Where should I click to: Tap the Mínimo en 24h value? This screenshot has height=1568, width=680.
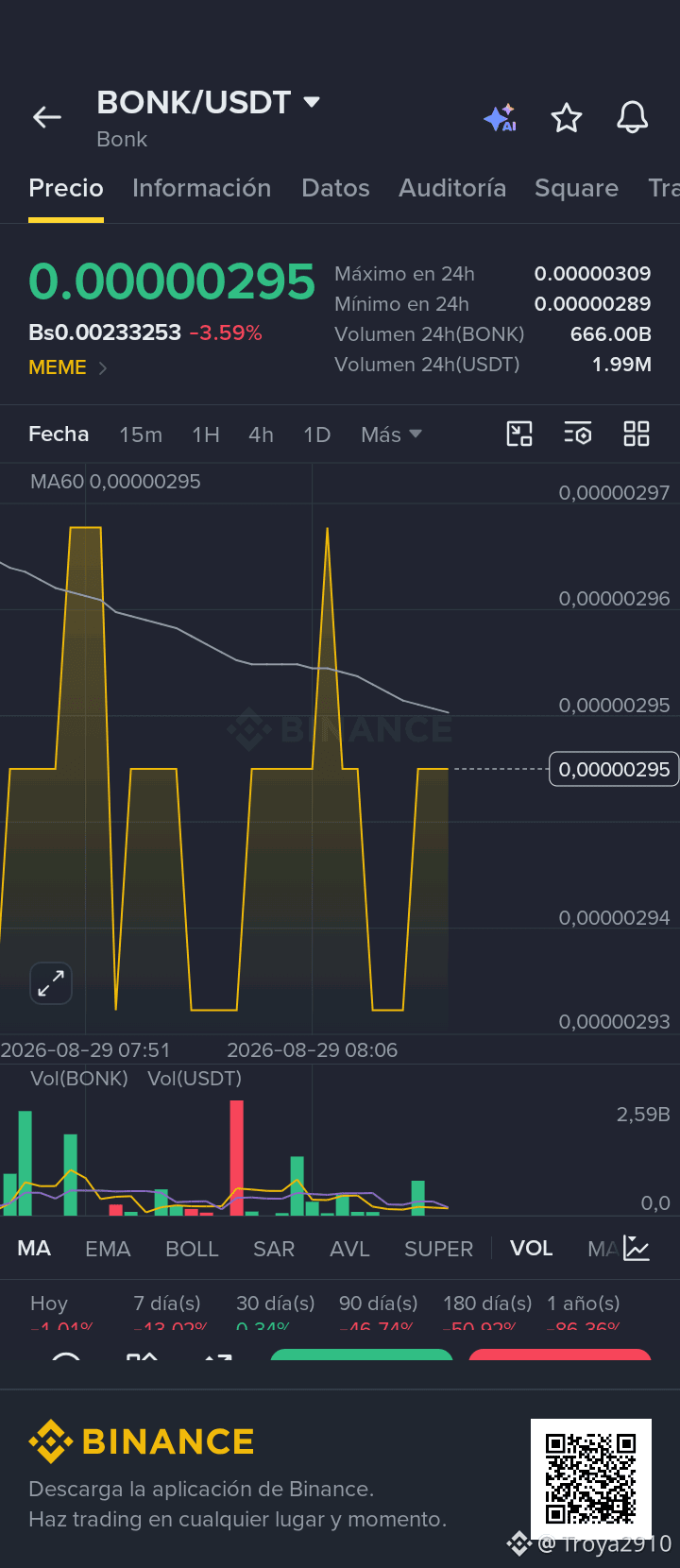pos(592,304)
